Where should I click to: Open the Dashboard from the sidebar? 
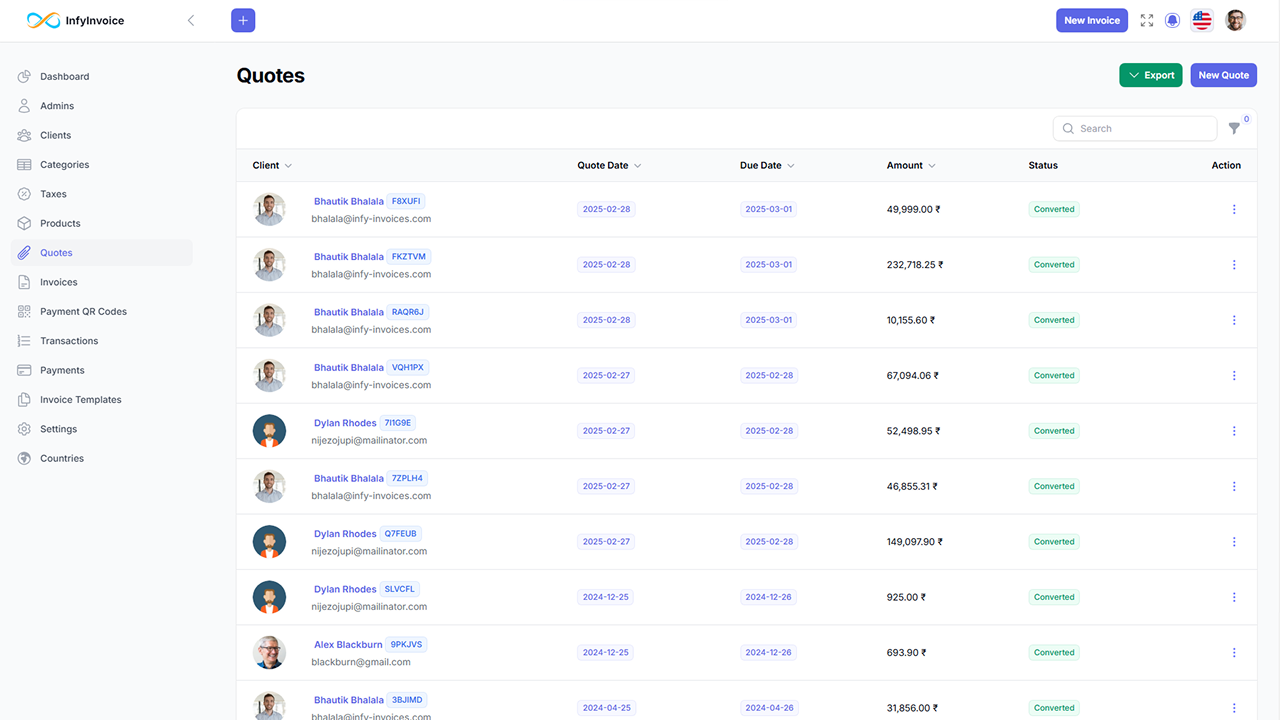point(65,76)
